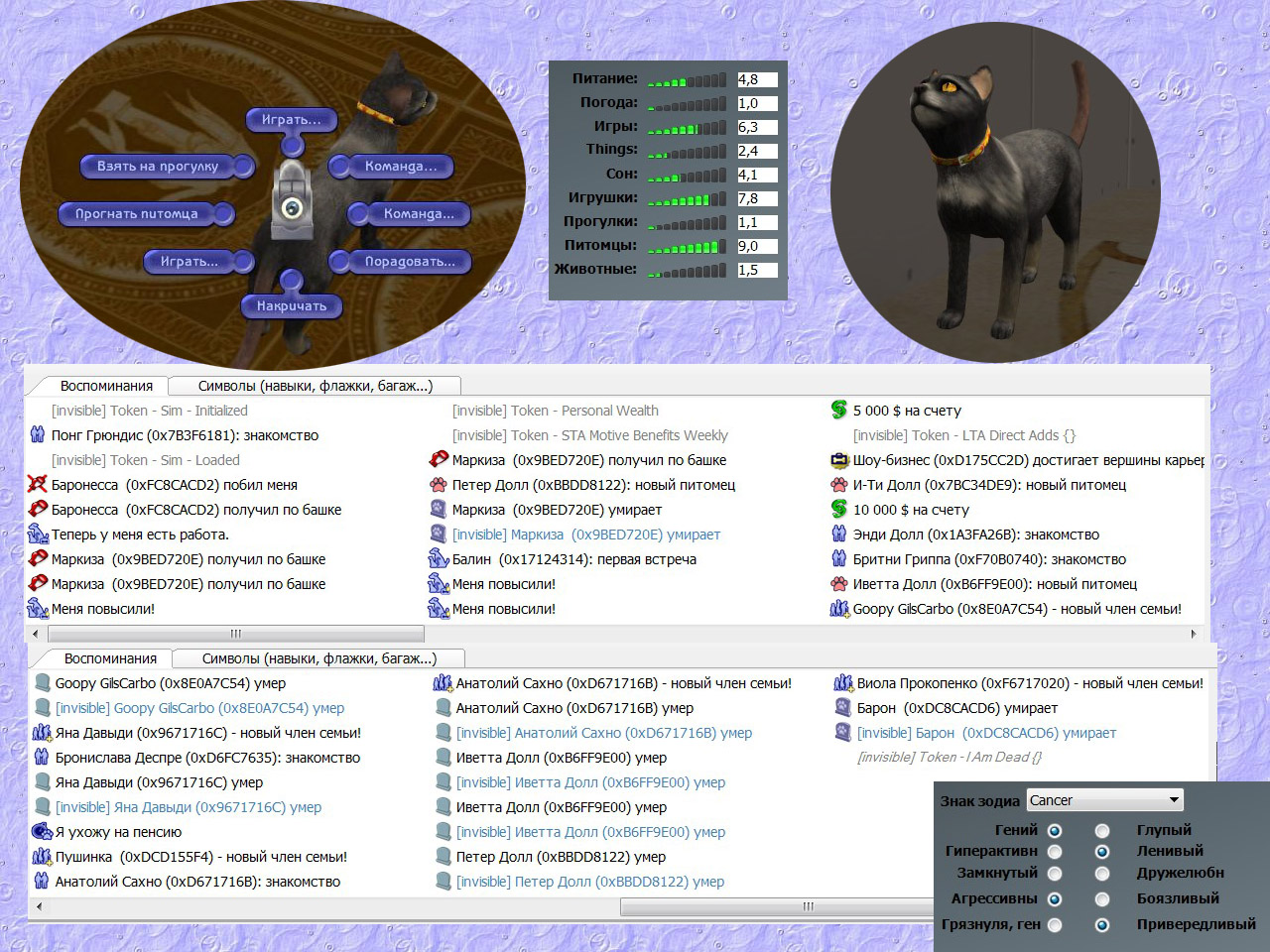Click crossed-swords icon beside Баронесса побил меня
1270x952 pixels.
point(38,485)
